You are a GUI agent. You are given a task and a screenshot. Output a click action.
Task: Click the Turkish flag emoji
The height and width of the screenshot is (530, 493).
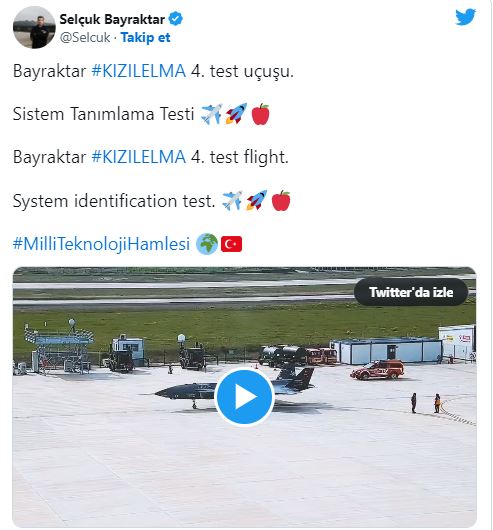pyautogui.click(x=231, y=244)
